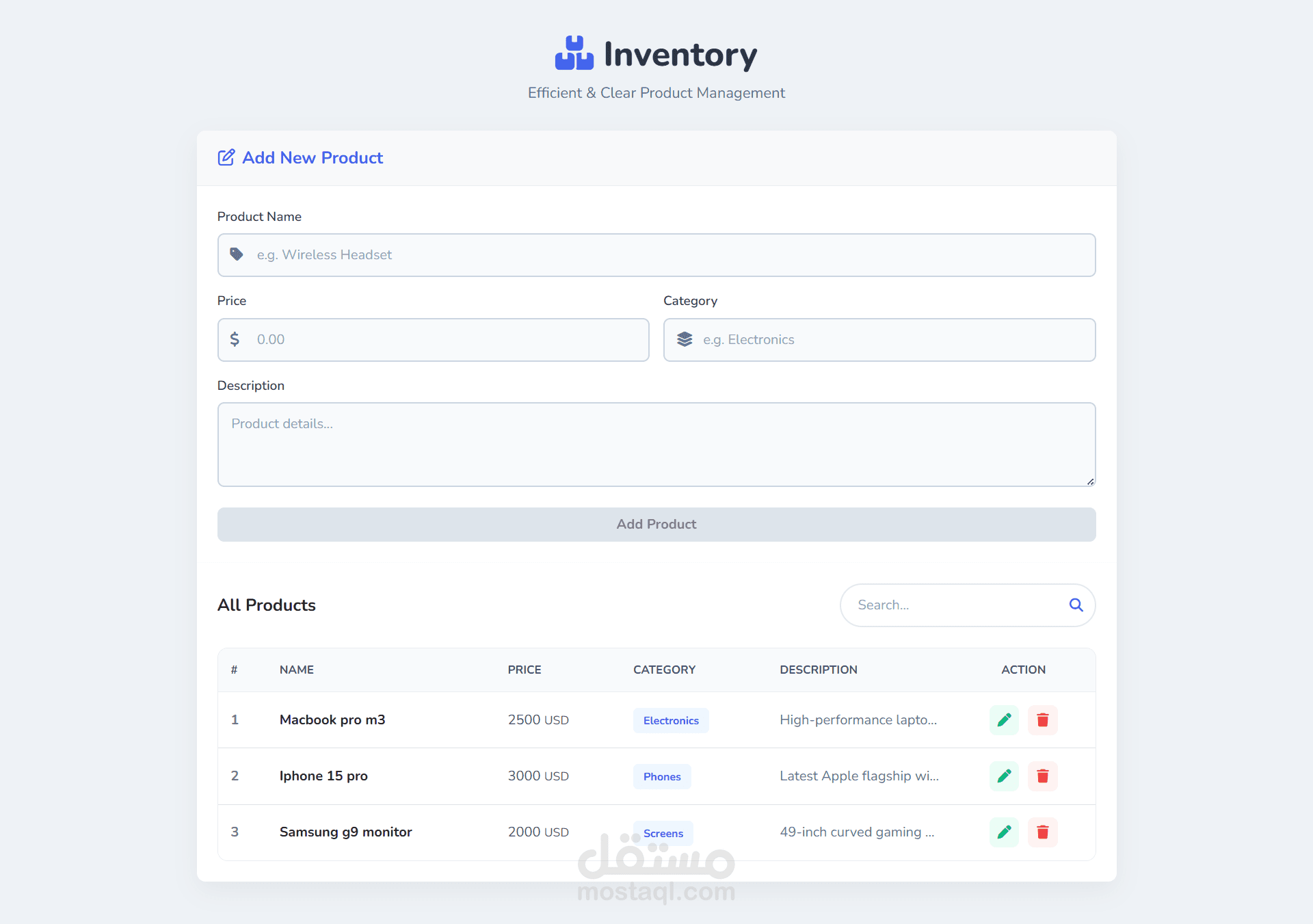Image resolution: width=1313 pixels, height=924 pixels.
Task: Click the magnifier search icon
Action: coord(1076,605)
